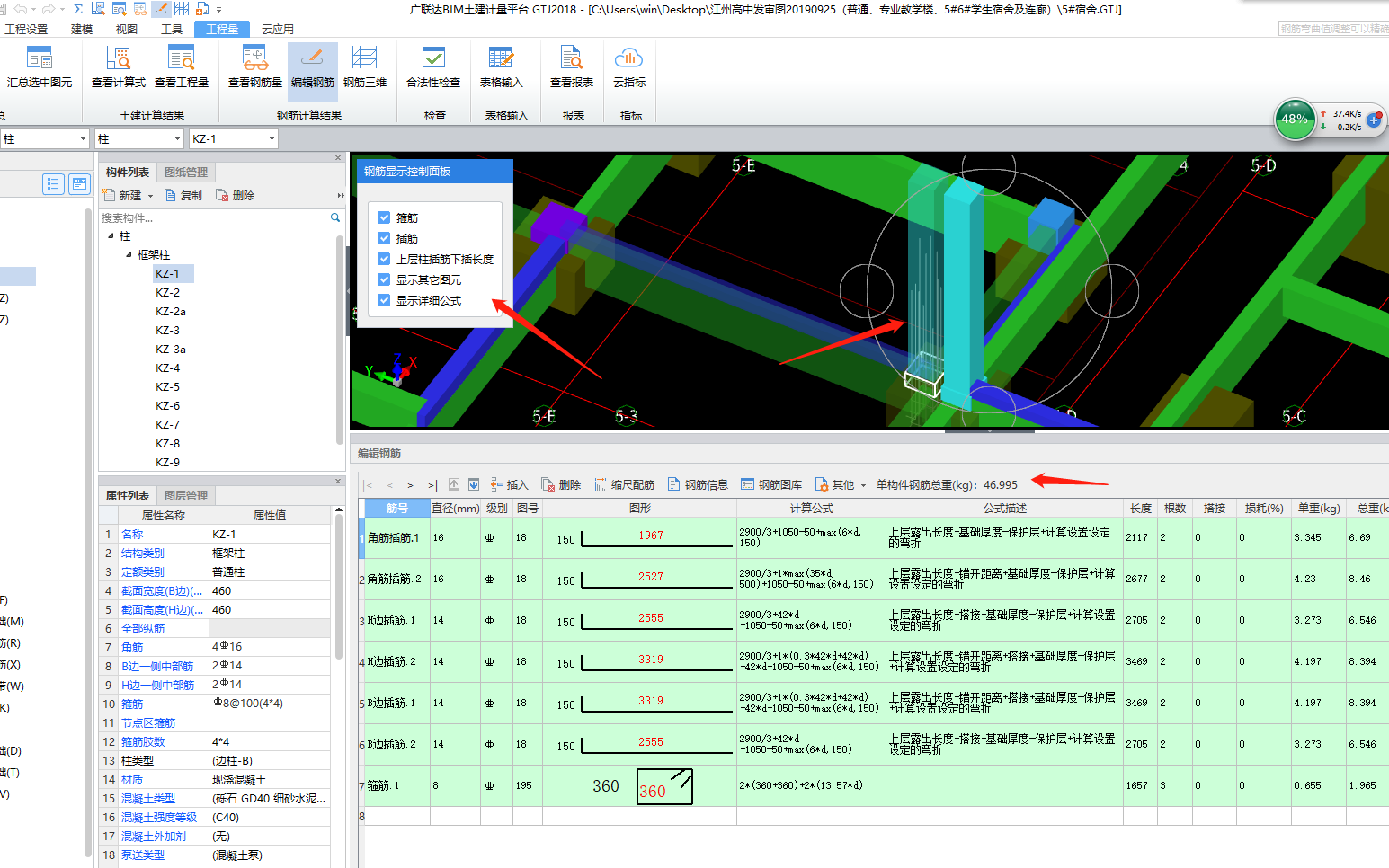Viewport: 1389px width, 868px height.
Task: Search components magnifier icon
Action: coord(335,217)
